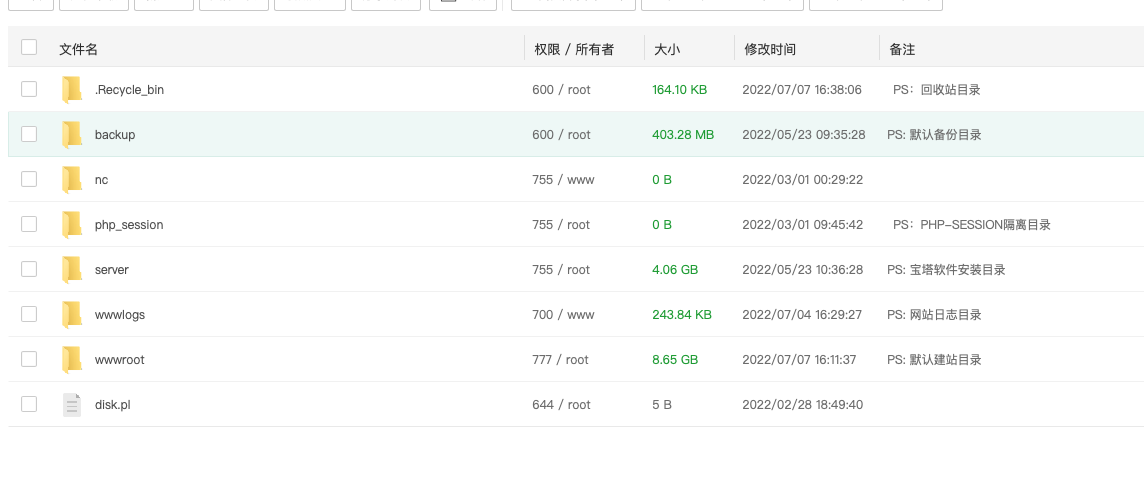Click the note PS: 宝塔软件安装目录
Screen dimensions: 1144x486
click(x=946, y=270)
